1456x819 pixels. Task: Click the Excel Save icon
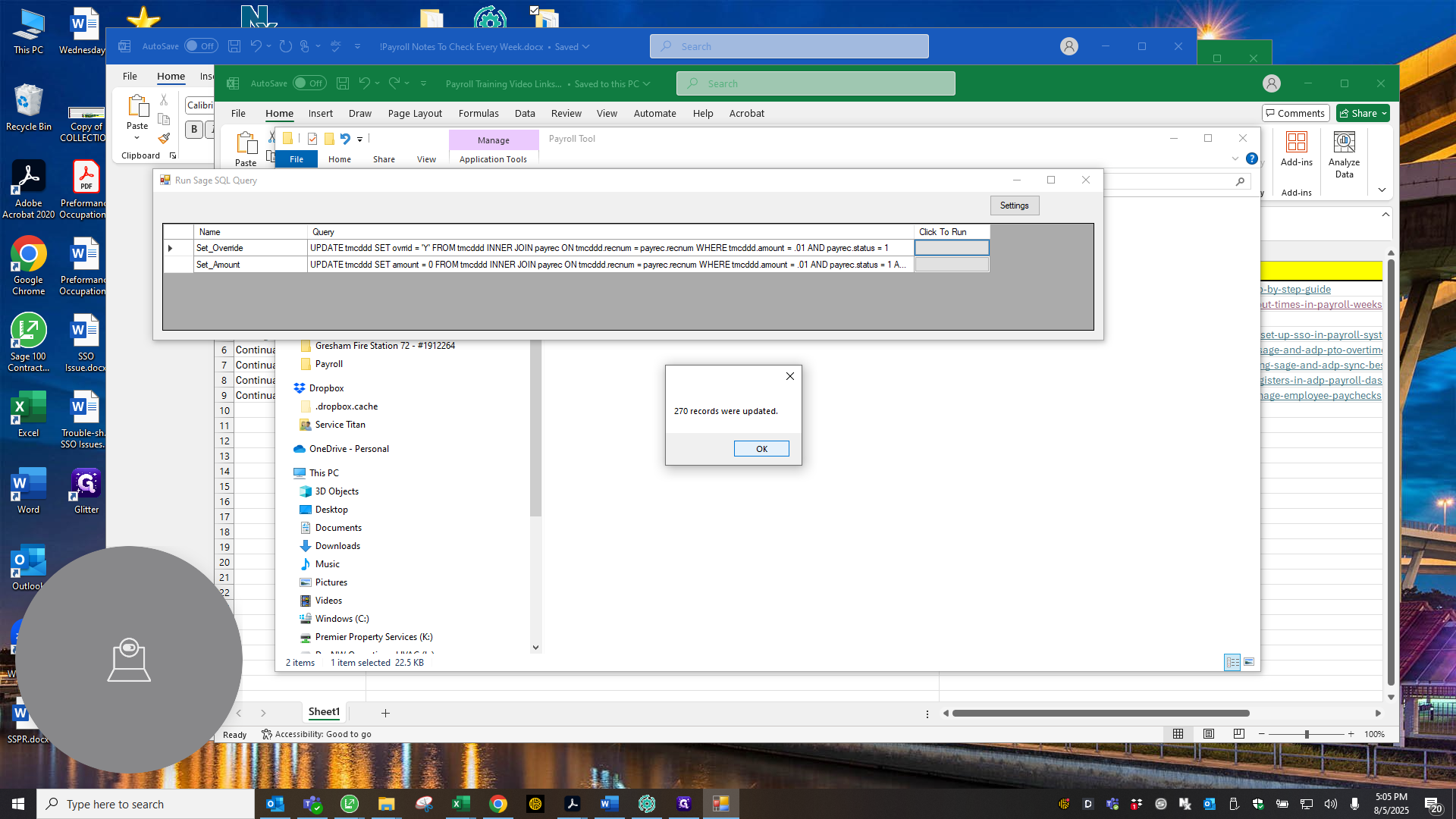pos(343,83)
